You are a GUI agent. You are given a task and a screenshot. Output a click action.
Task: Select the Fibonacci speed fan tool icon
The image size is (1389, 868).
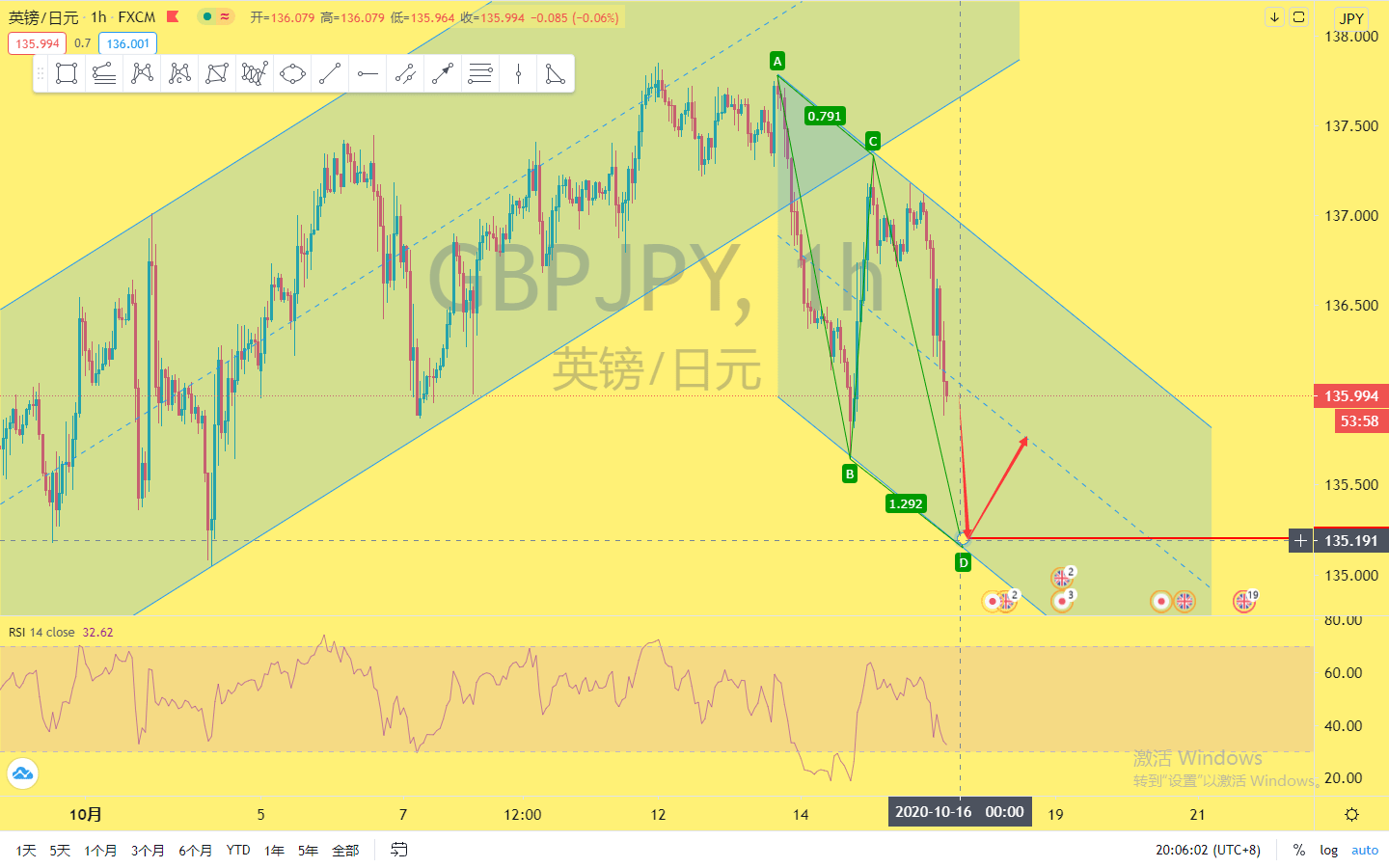104,73
